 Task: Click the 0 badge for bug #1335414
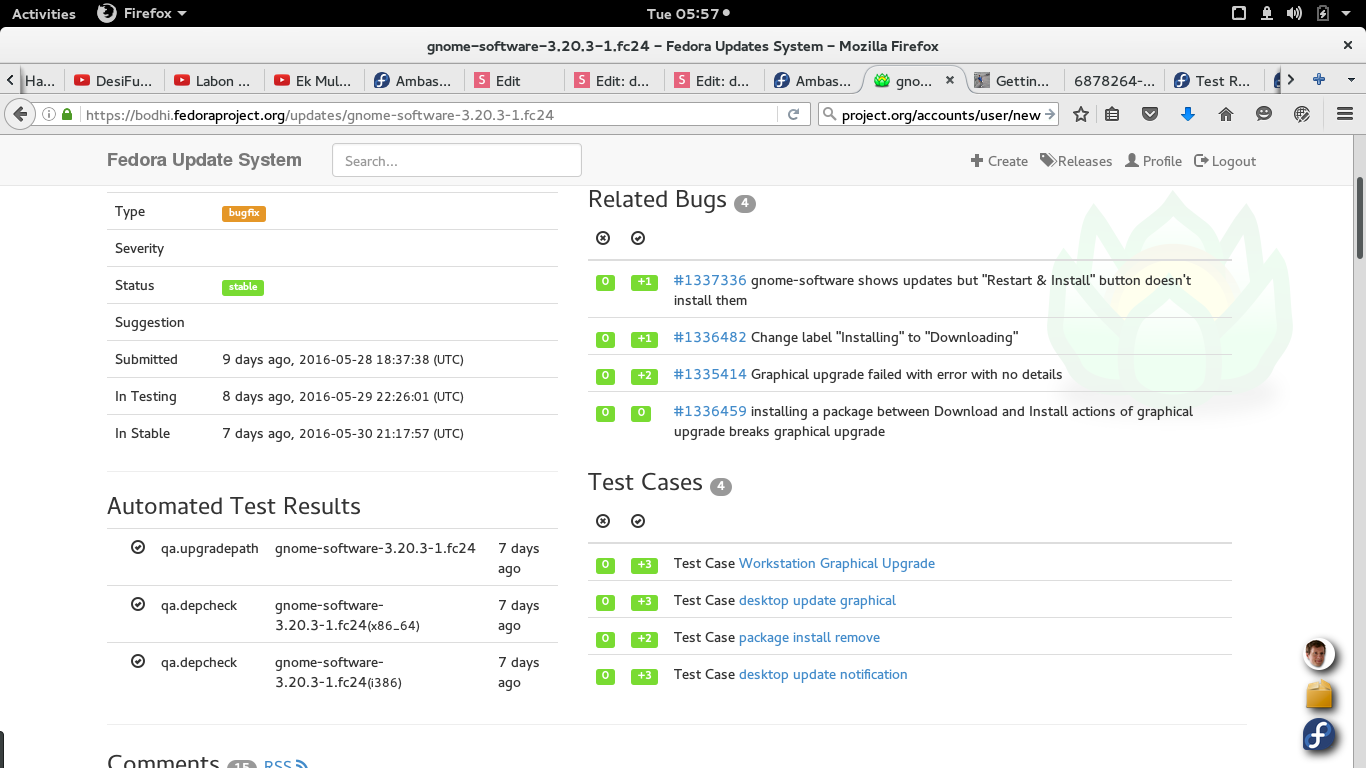click(605, 376)
